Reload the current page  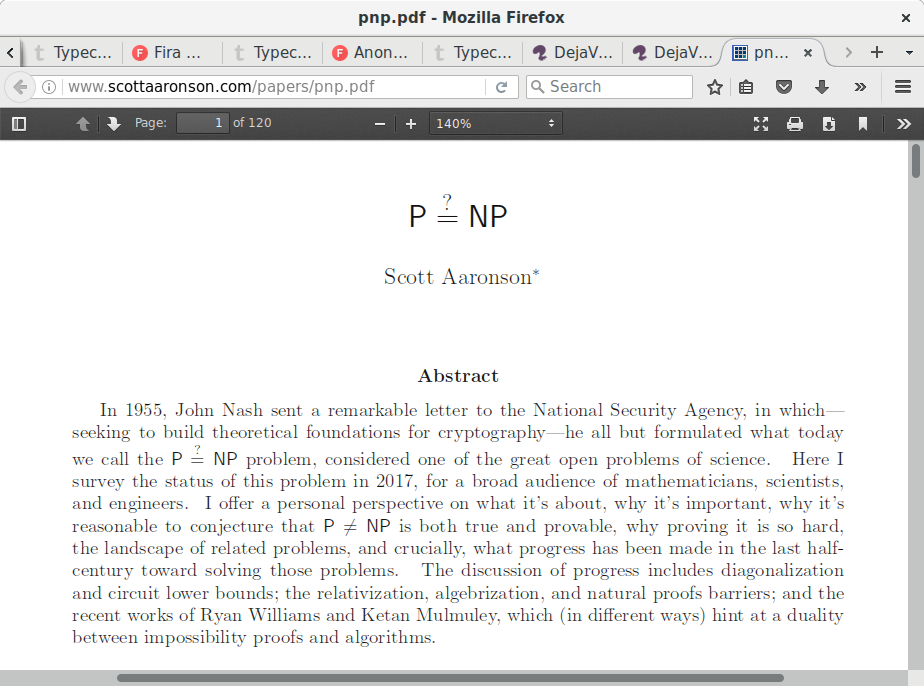click(502, 87)
